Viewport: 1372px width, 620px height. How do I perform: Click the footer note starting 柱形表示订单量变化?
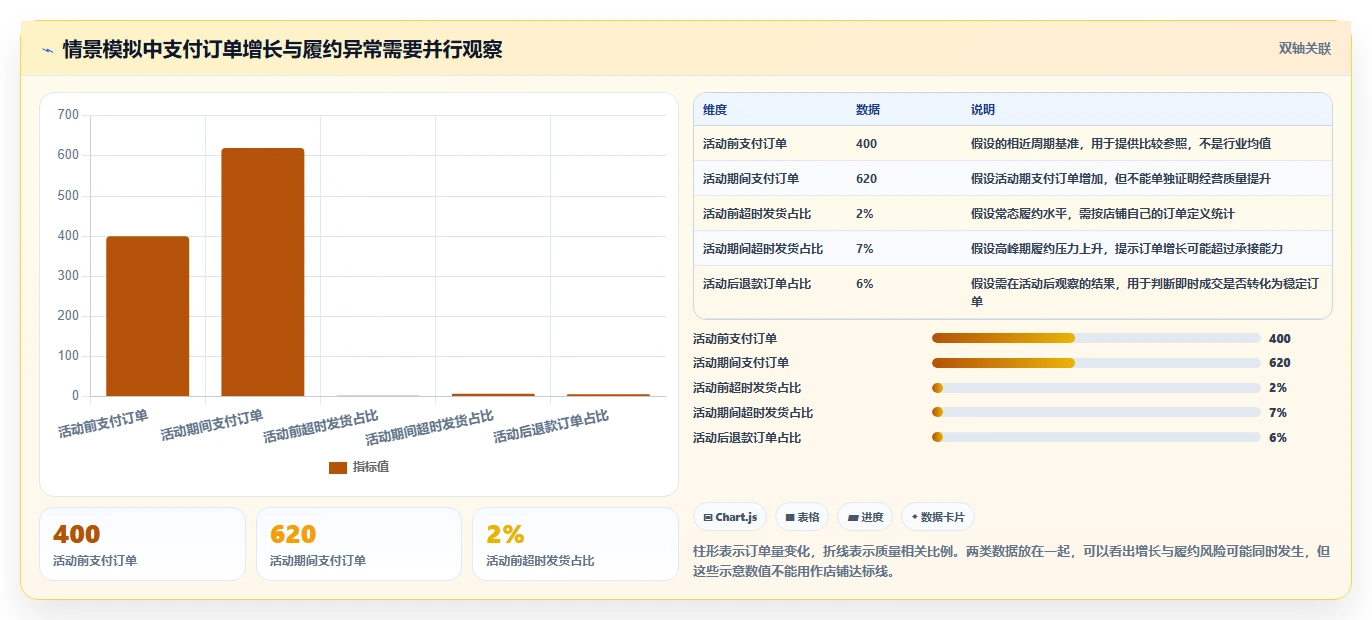1011,561
